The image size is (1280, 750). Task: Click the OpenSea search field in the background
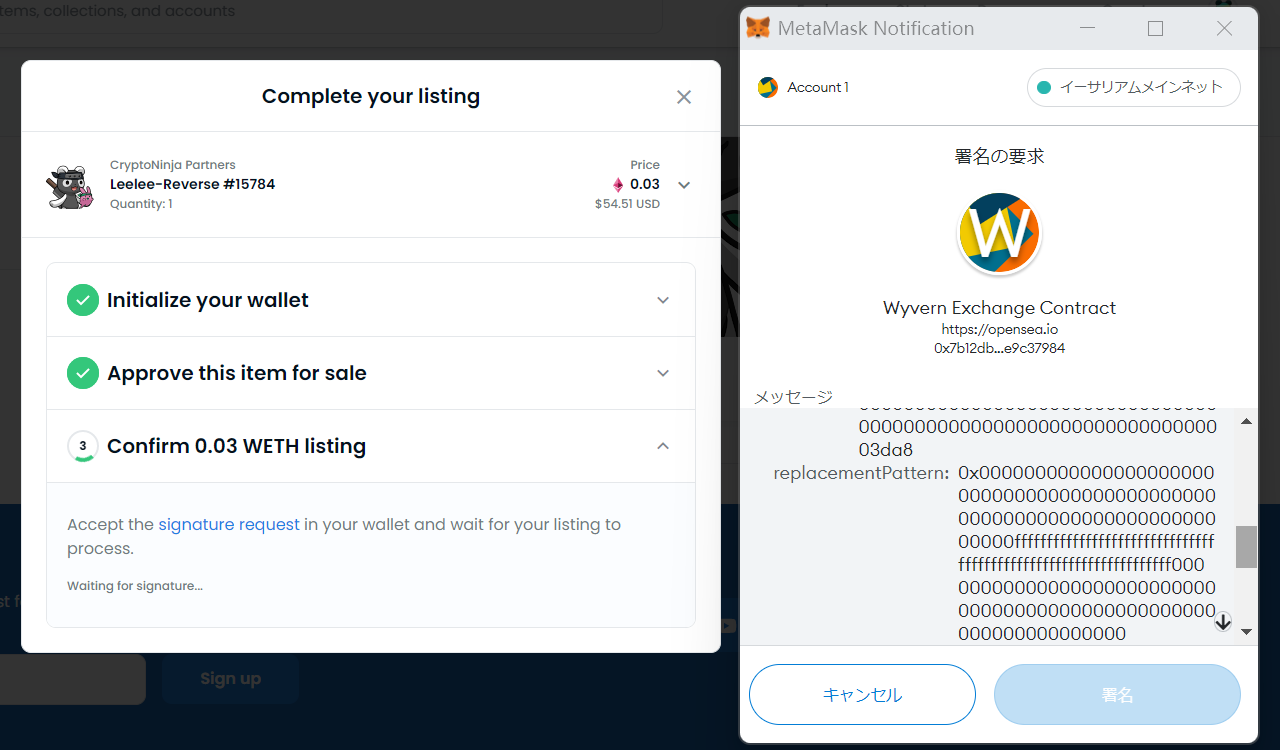pyautogui.click(x=330, y=14)
